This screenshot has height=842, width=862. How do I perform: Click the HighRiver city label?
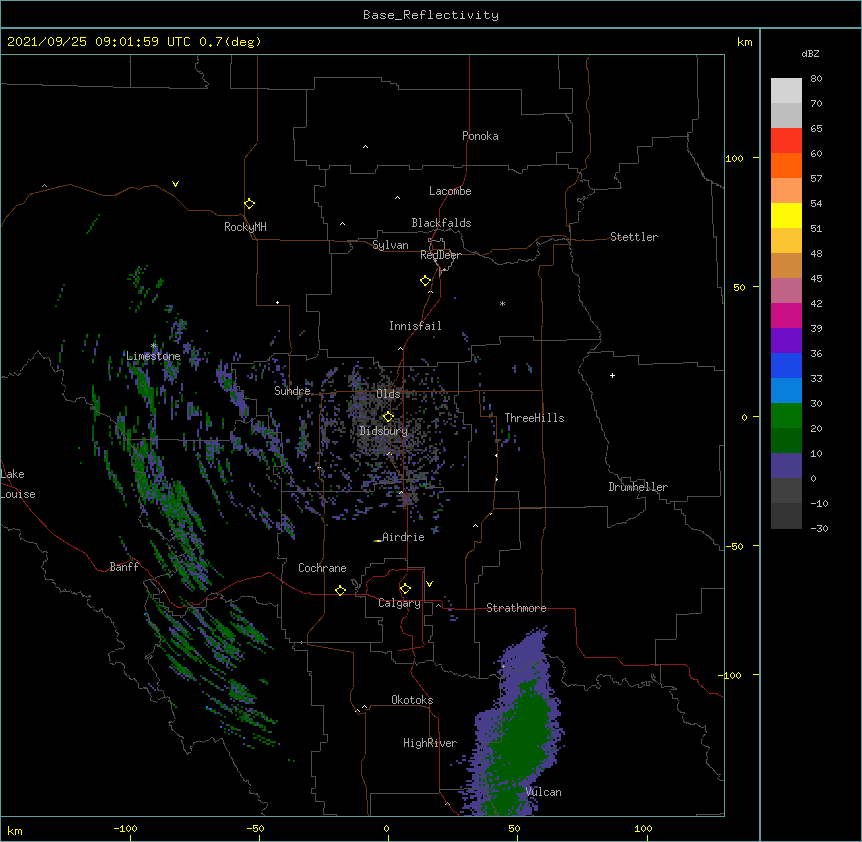(x=430, y=743)
